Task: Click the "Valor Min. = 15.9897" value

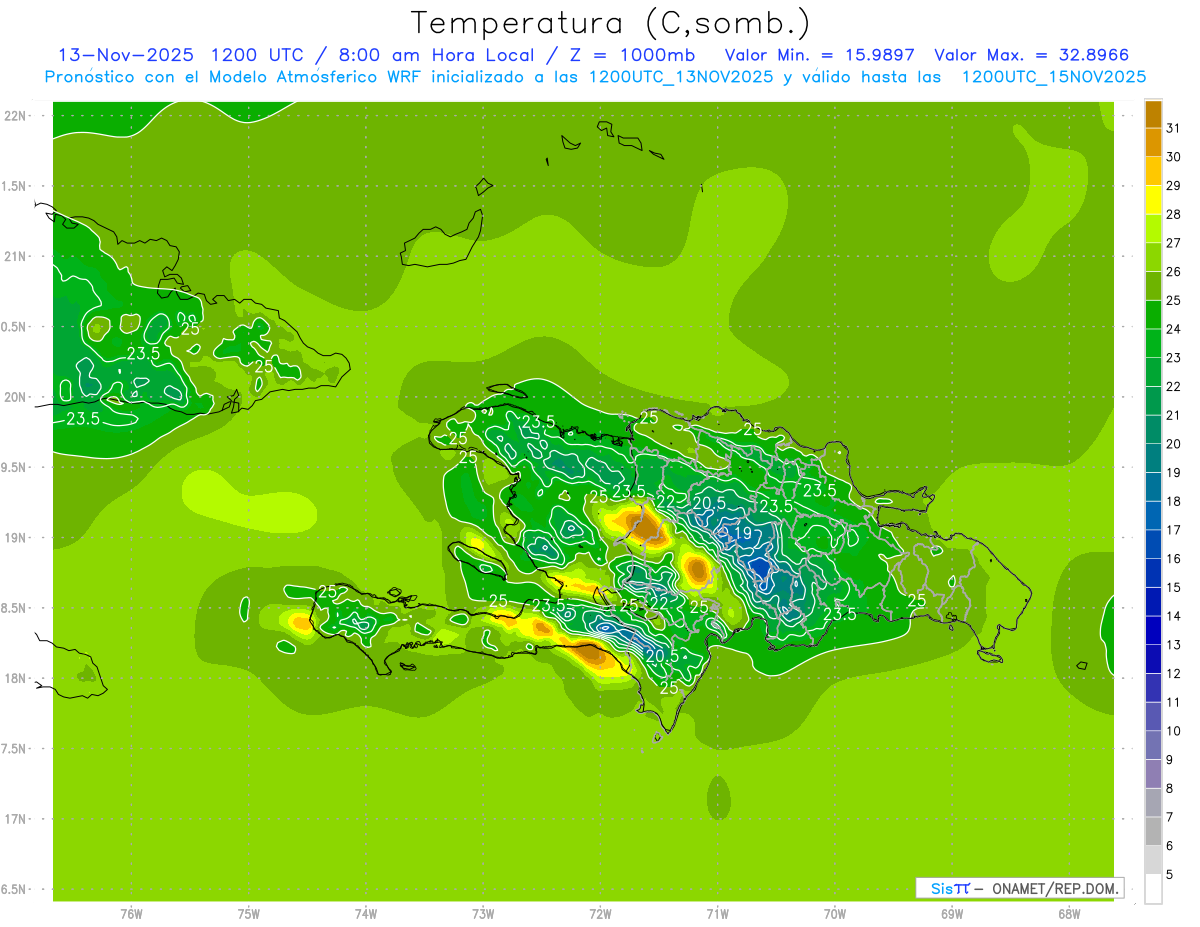Action: [x=819, y=55]
